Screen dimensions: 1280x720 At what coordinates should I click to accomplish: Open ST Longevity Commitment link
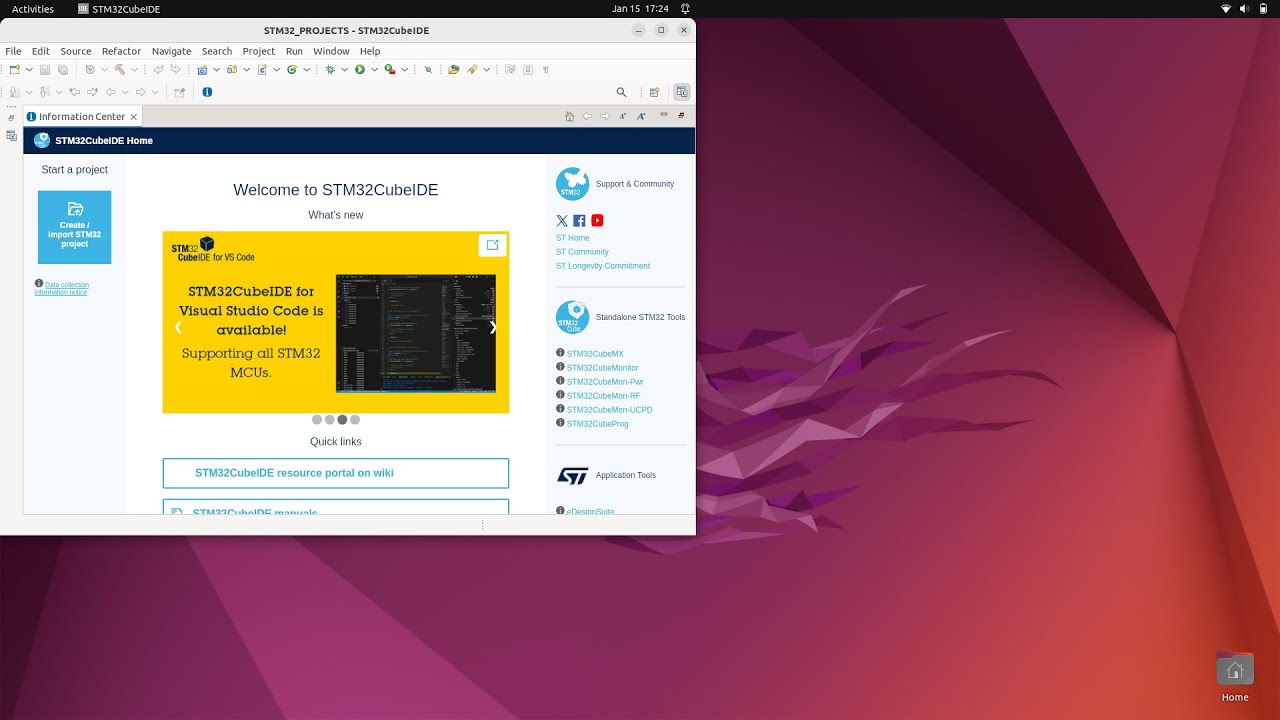coord(603,266)
